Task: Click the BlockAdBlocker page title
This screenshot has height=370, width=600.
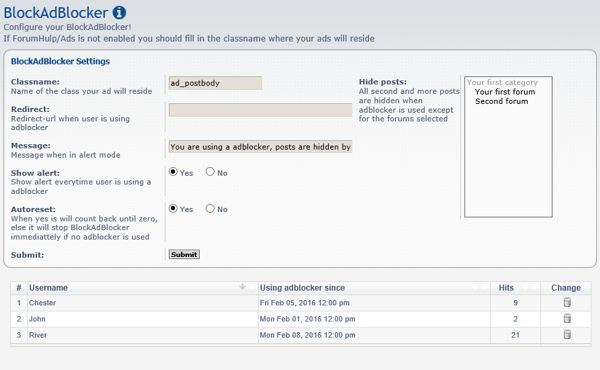Action: point(56,13)
